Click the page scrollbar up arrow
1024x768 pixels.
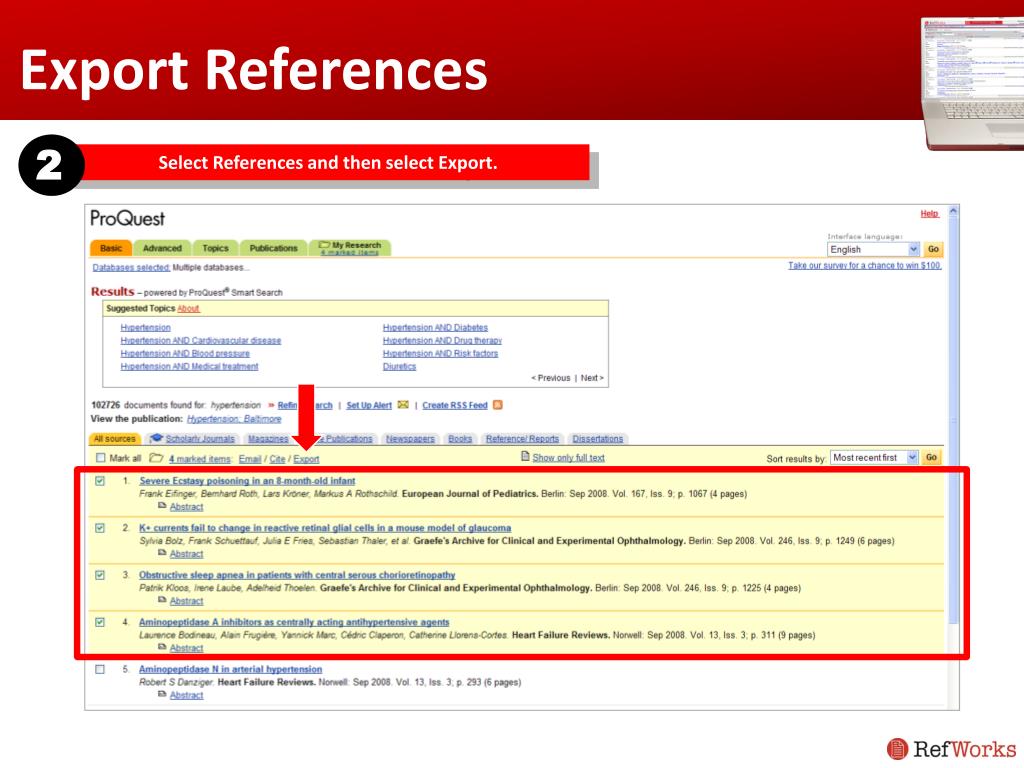click(x=953, y=212)
